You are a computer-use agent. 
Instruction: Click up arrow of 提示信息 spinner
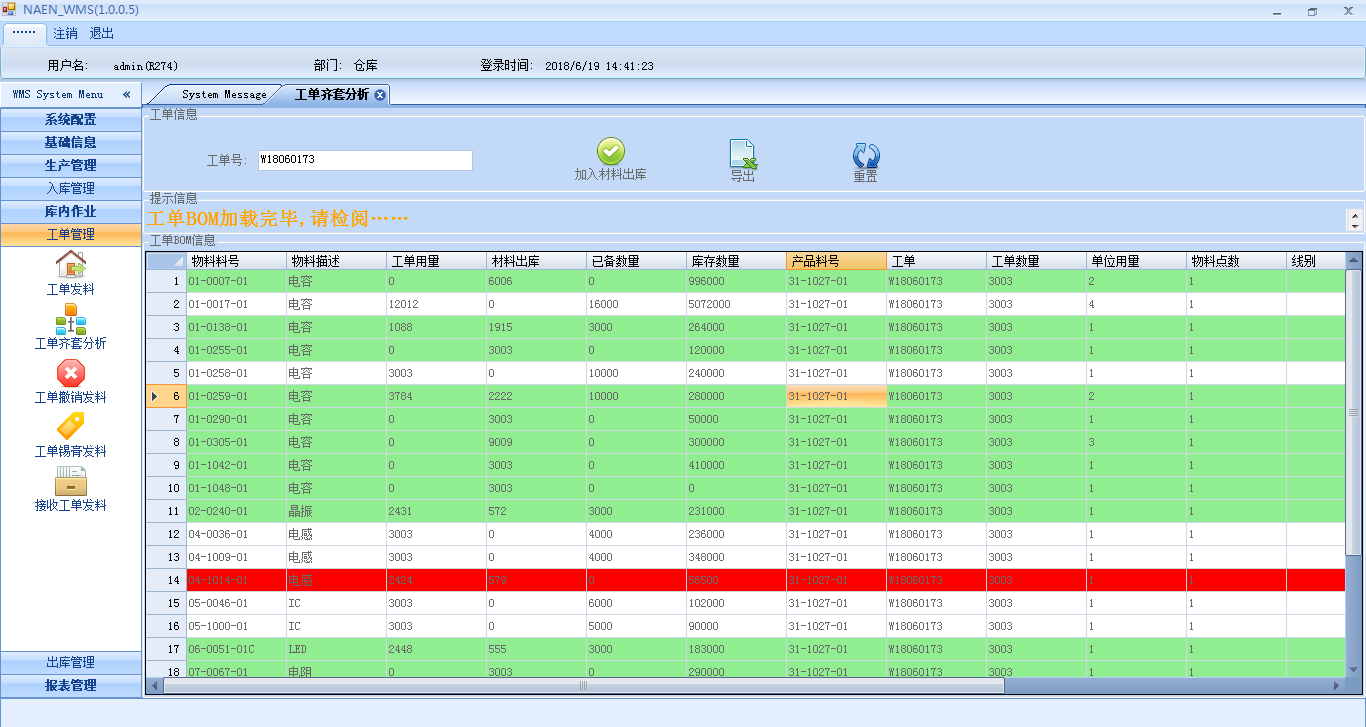tap(1355, 215)
